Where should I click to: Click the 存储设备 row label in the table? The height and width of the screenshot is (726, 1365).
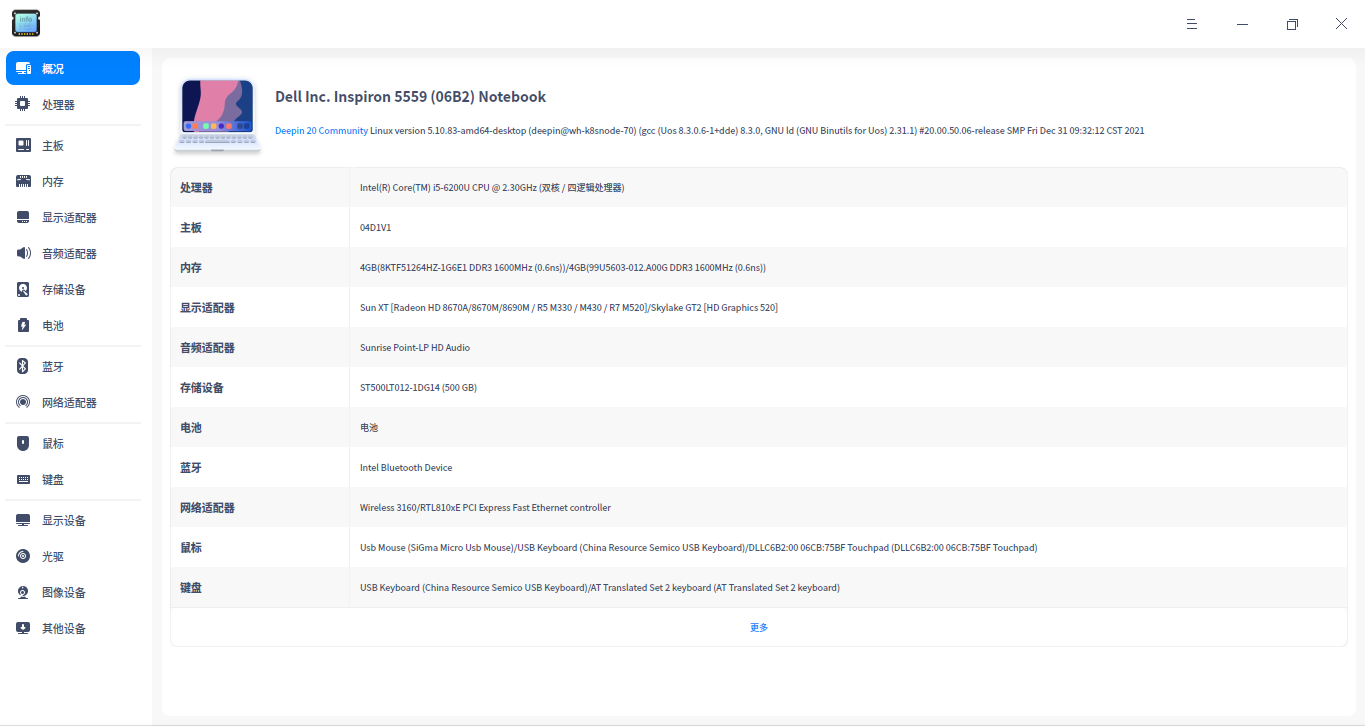[x=202, y=388]
